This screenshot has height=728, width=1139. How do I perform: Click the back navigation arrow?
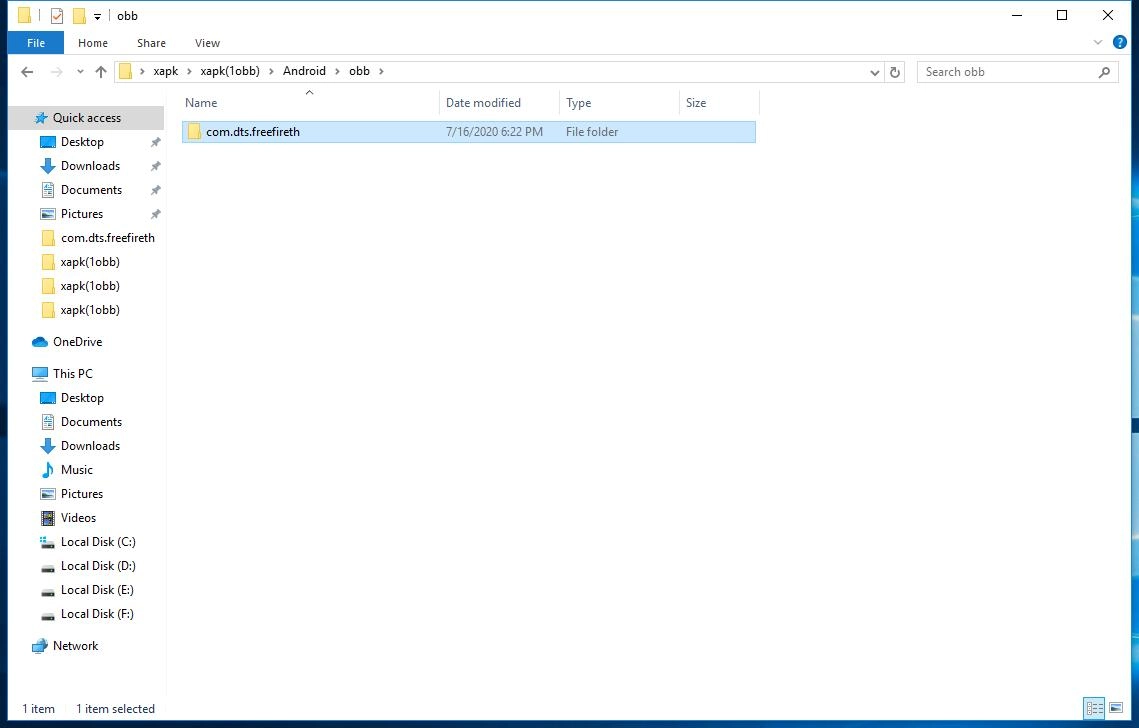click(27, 71)
